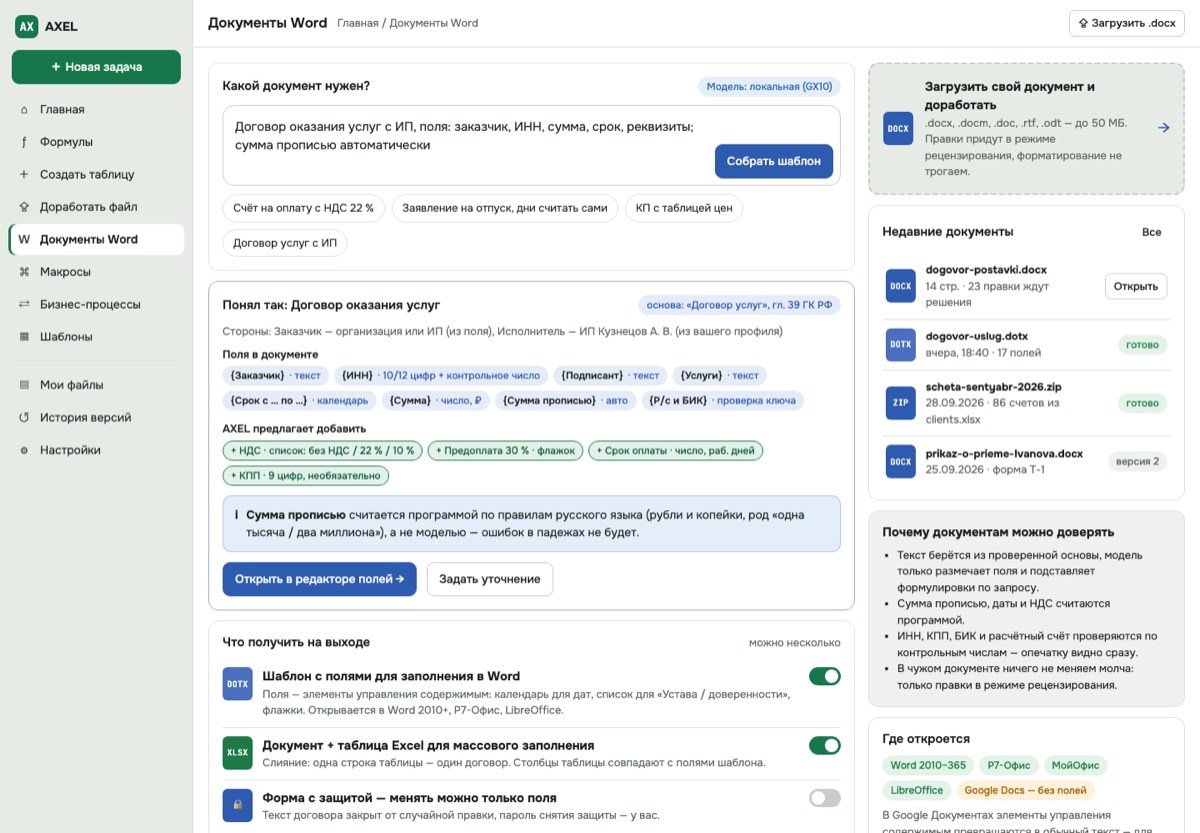
Task: Select scheta-sentyabr-2026.zip file name
Action: (994, 386)
